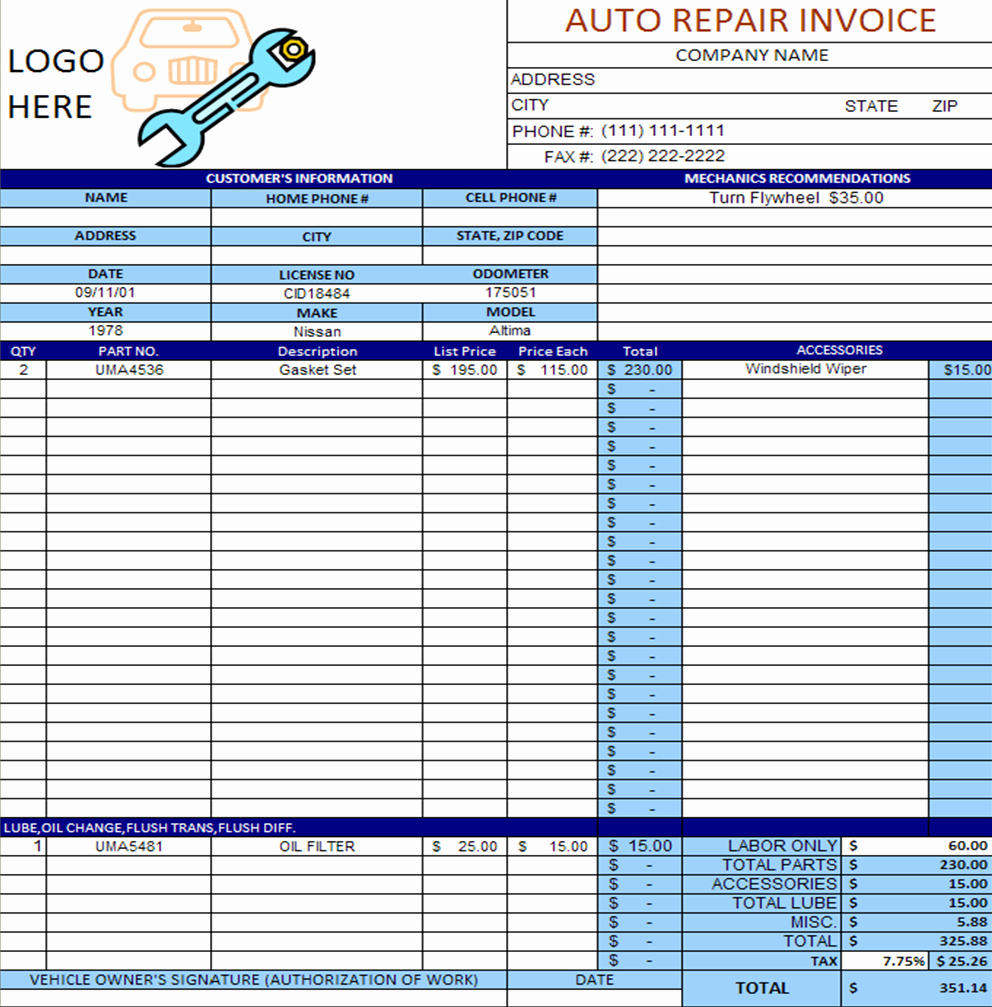Click the Turn Flywheel $35.00 recommendation
Image resolution: width=992 pixels, height=1007 pixels.
(796, 198)
